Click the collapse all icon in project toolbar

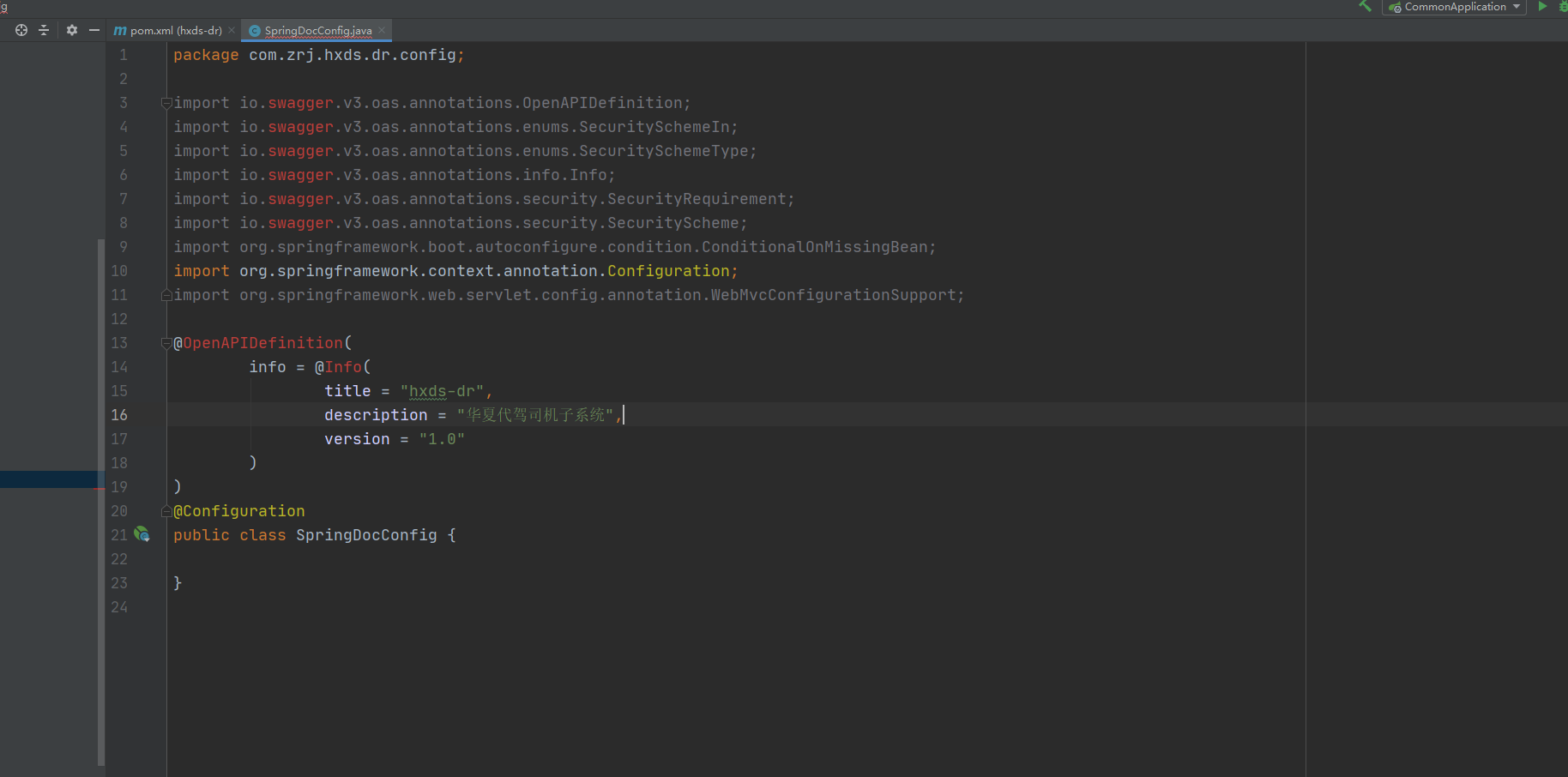click(x=44, y=30)
